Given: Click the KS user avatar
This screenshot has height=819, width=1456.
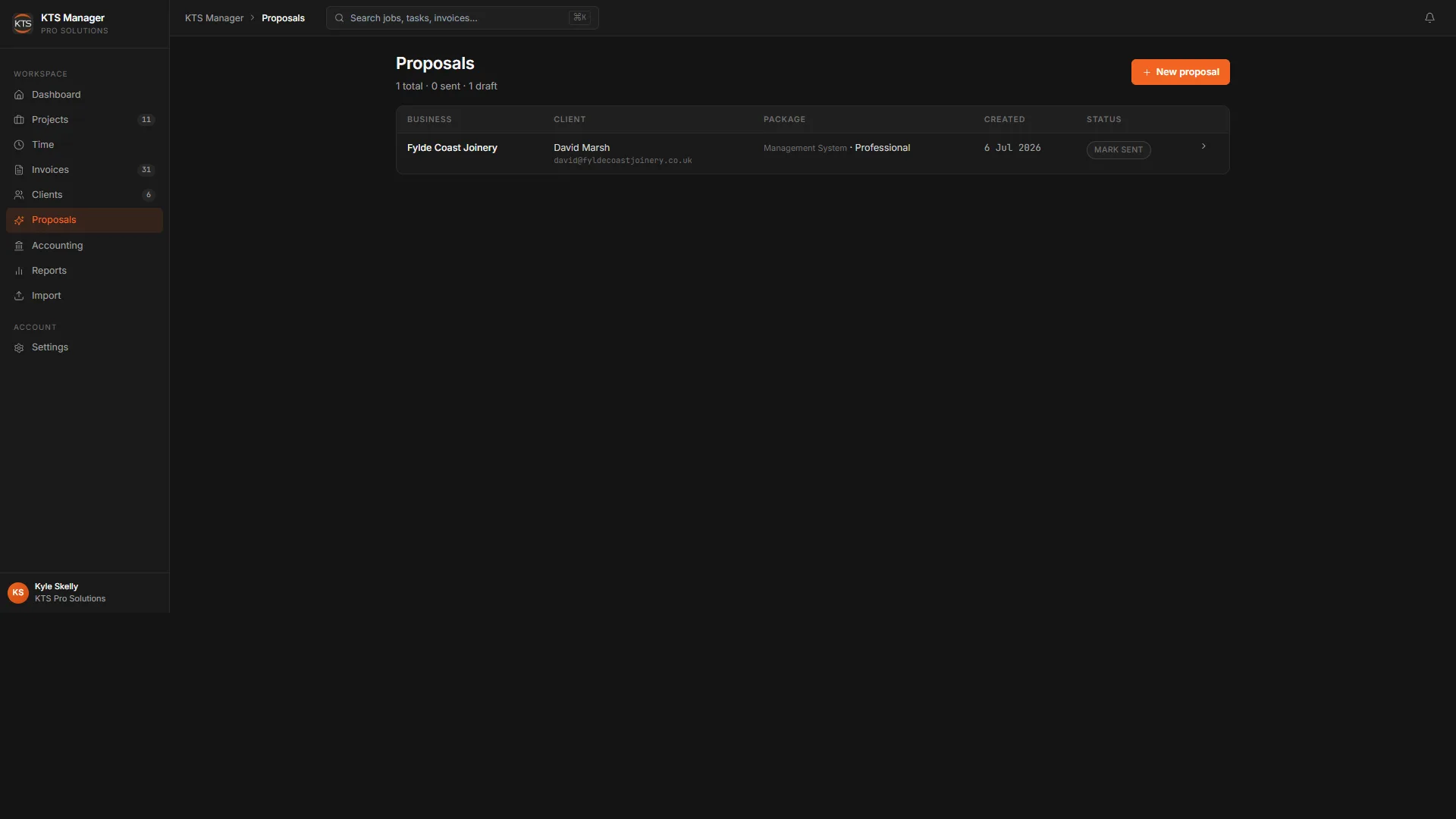Looking at the screenshot, I should tap(18, 592).
